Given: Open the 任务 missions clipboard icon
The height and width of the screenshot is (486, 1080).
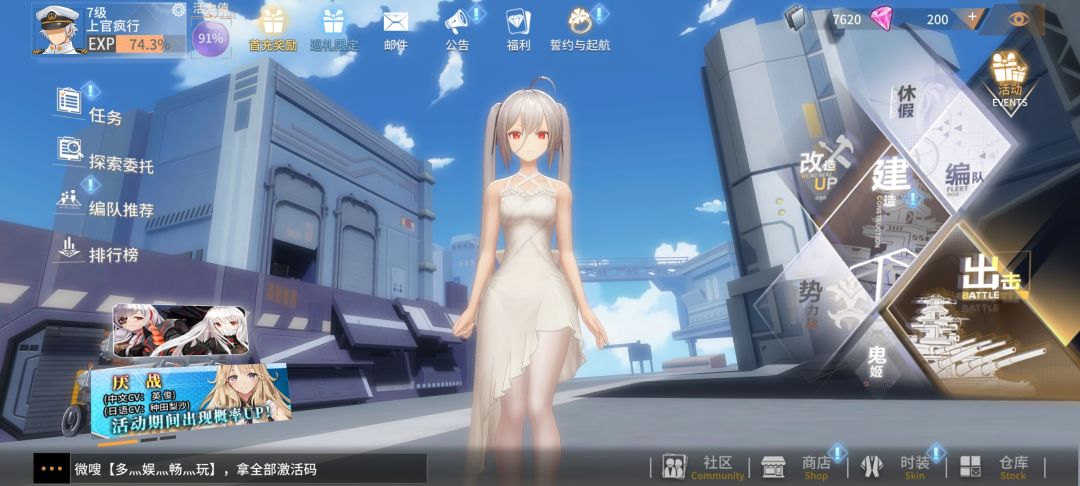Looking at the screenshot, I should click(69, 102).
